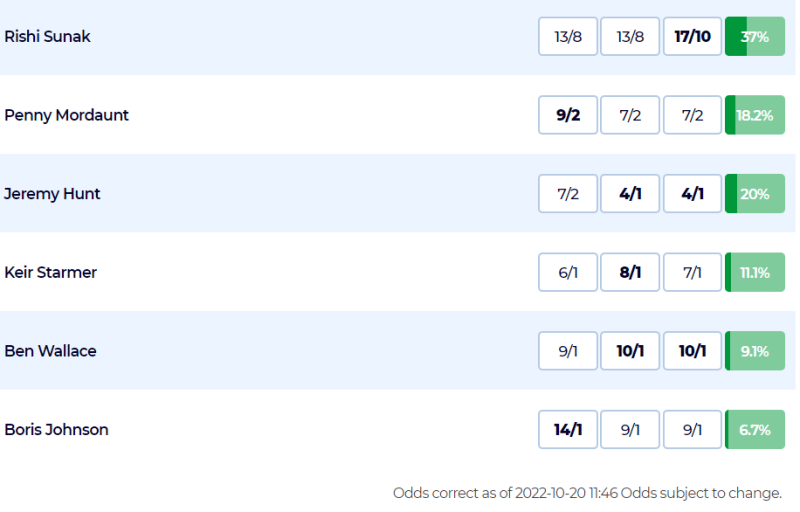Screen dimensions: 800x512
Task: Pick the bold 8/1 odds for Starmer
Action: click(x=630, y=272)
